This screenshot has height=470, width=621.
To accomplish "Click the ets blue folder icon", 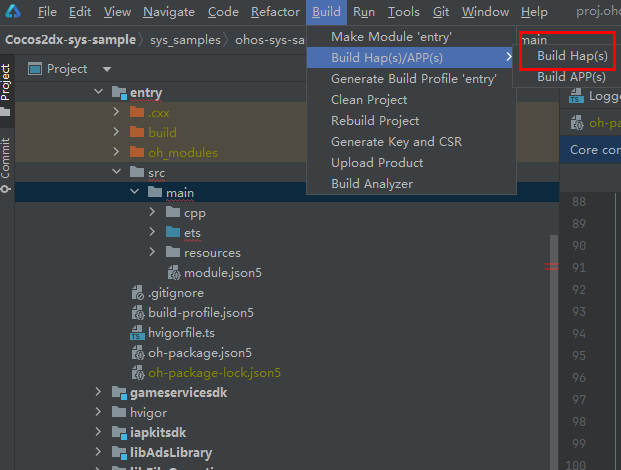I will pos(173,232).
